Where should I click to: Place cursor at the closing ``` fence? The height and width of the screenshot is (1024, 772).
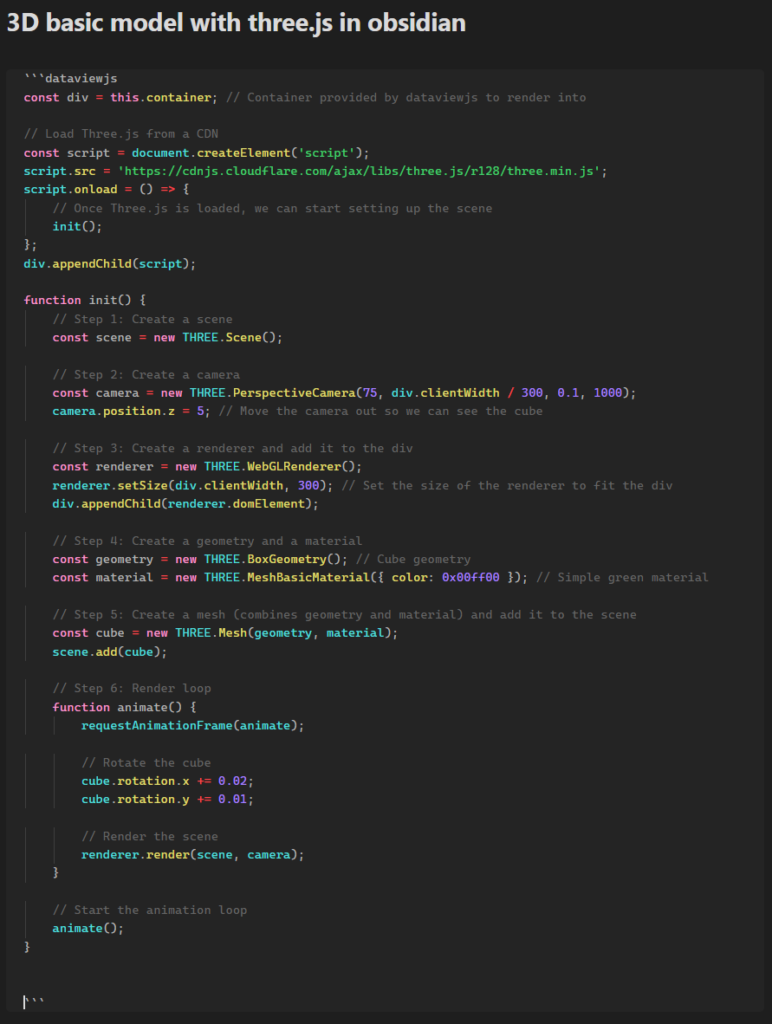[35, 1002]
